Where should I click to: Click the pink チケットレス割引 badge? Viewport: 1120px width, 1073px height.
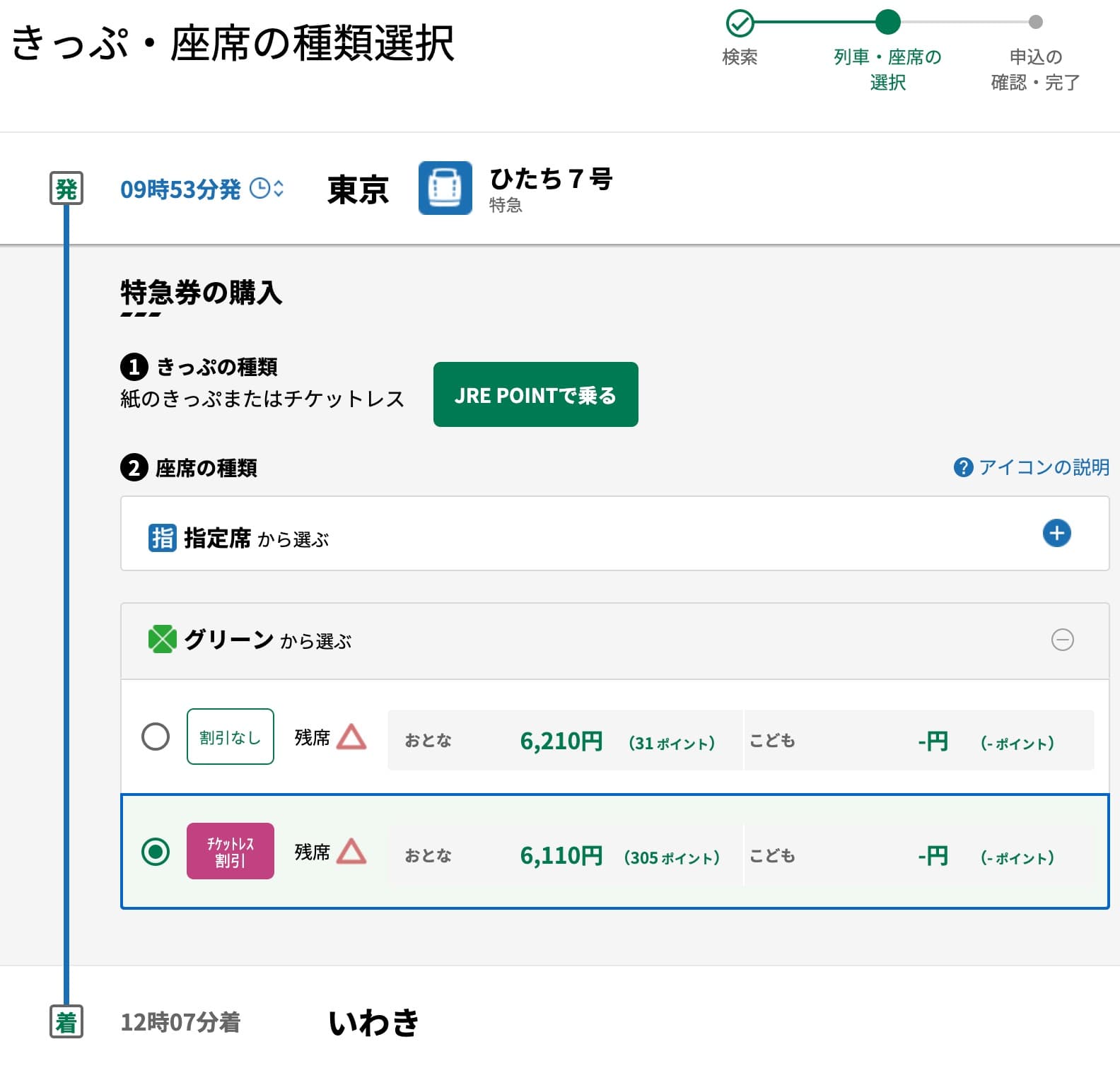(231, 851)
